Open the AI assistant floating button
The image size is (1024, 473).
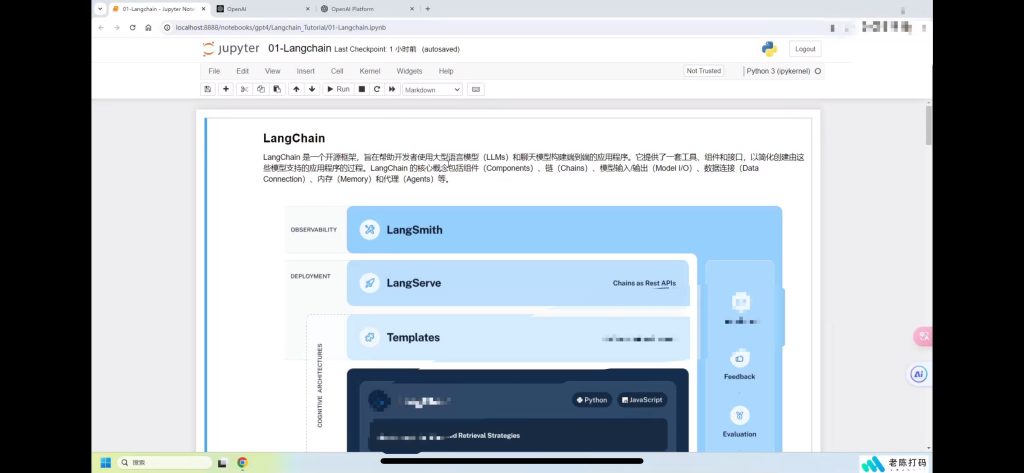(919, 374)
